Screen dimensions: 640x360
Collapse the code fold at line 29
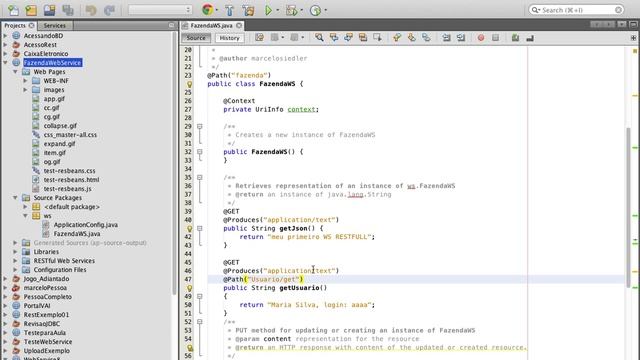pos(200,127)
